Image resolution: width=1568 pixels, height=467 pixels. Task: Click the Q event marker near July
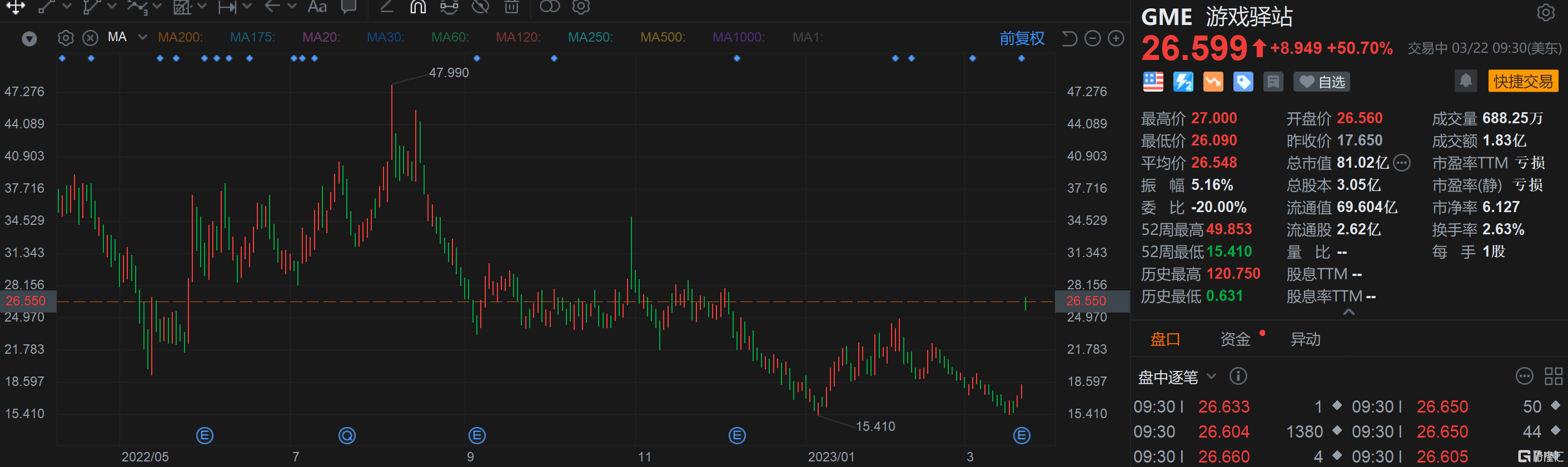pyautogui.click(x=347, y=435)
